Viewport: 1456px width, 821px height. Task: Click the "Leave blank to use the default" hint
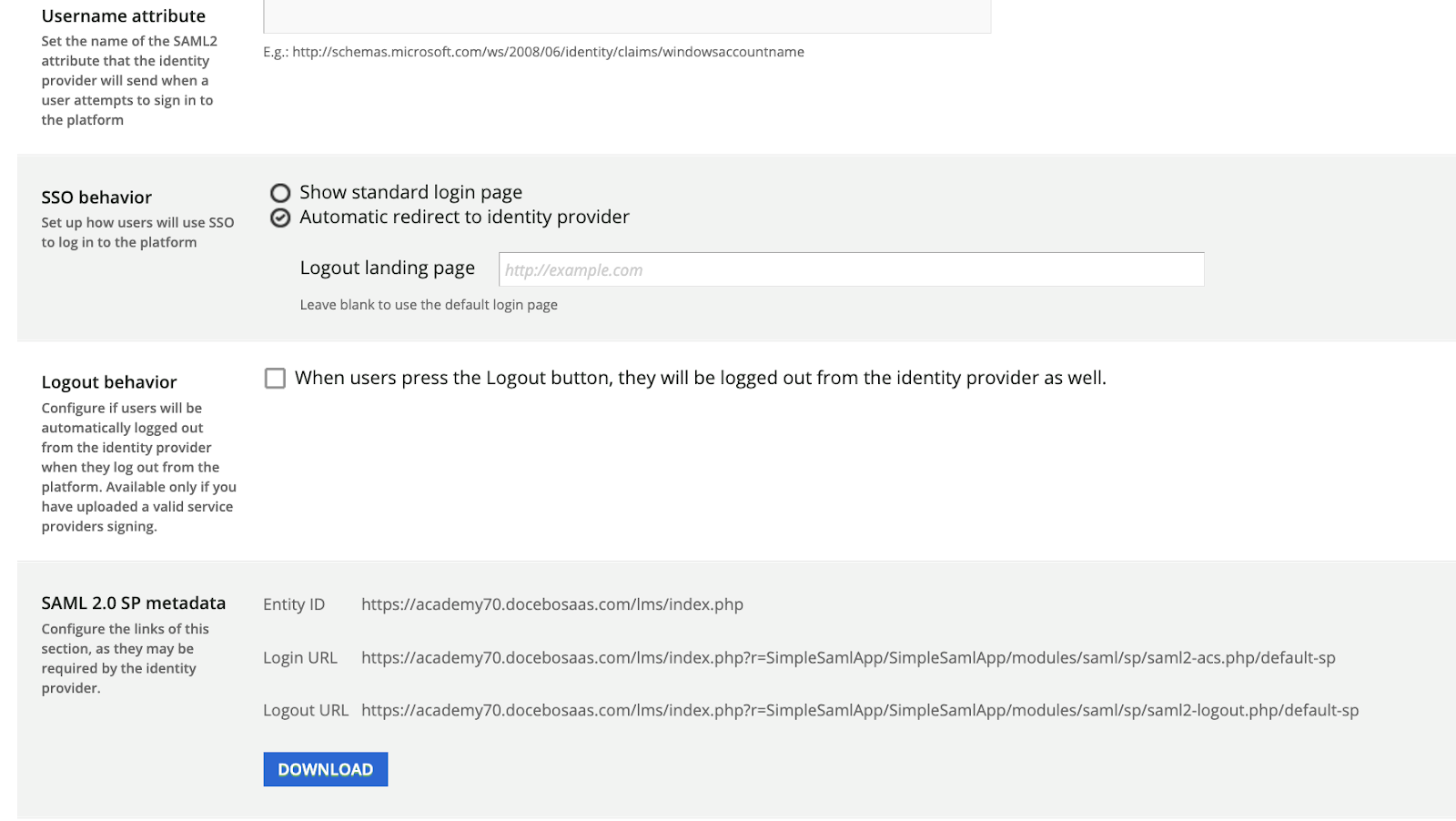pos(429,305)
